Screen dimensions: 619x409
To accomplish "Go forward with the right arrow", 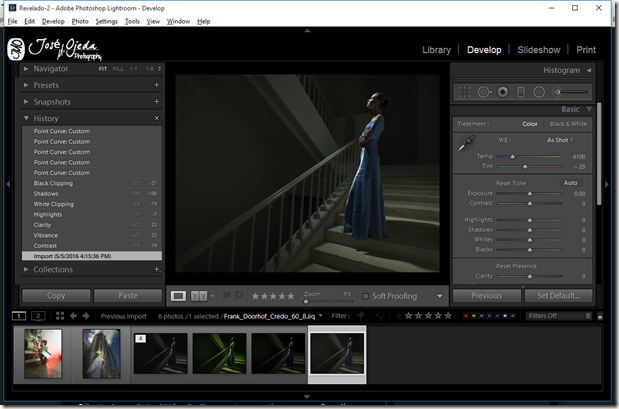I will (86, 316).
